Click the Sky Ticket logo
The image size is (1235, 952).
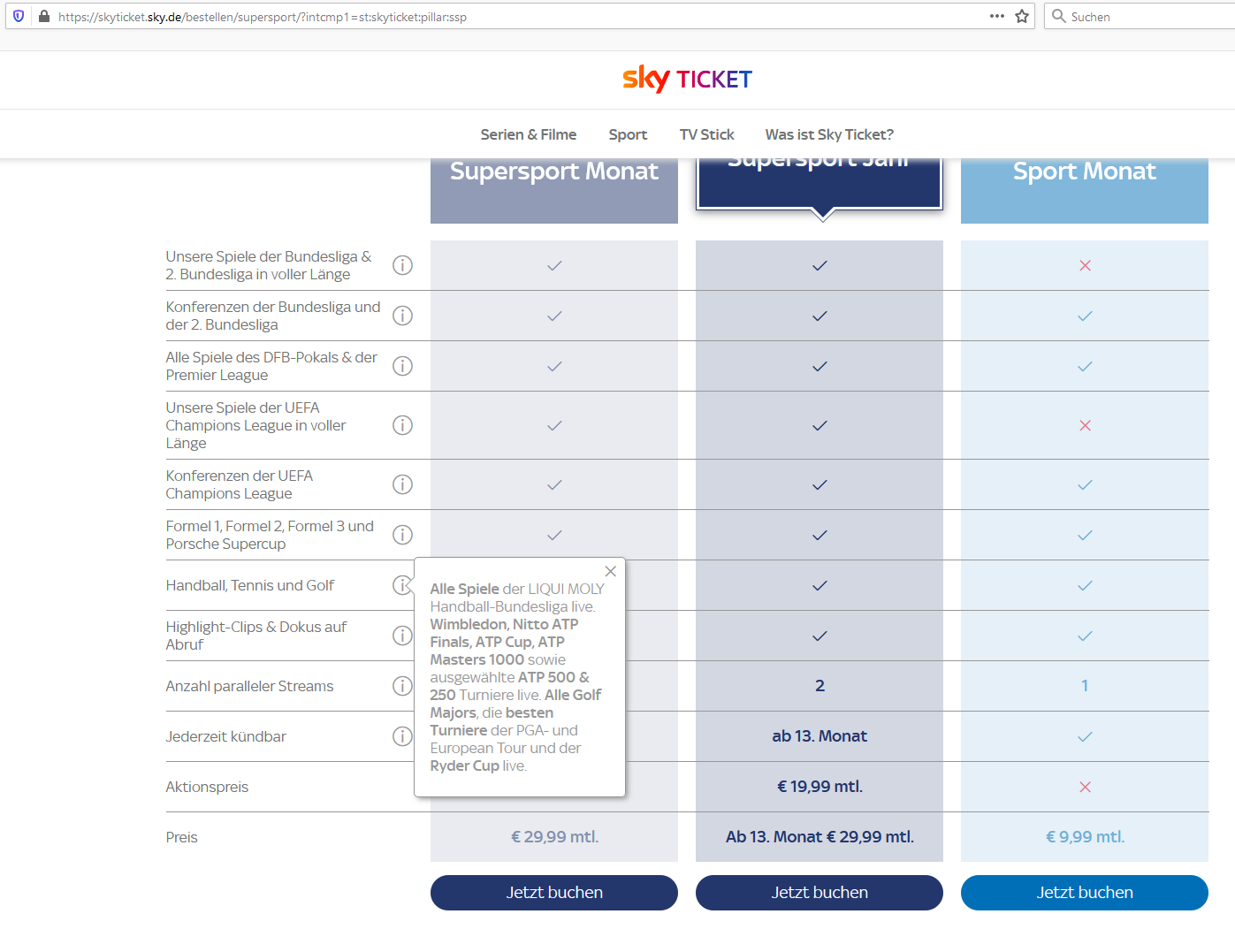click(687, 80)
